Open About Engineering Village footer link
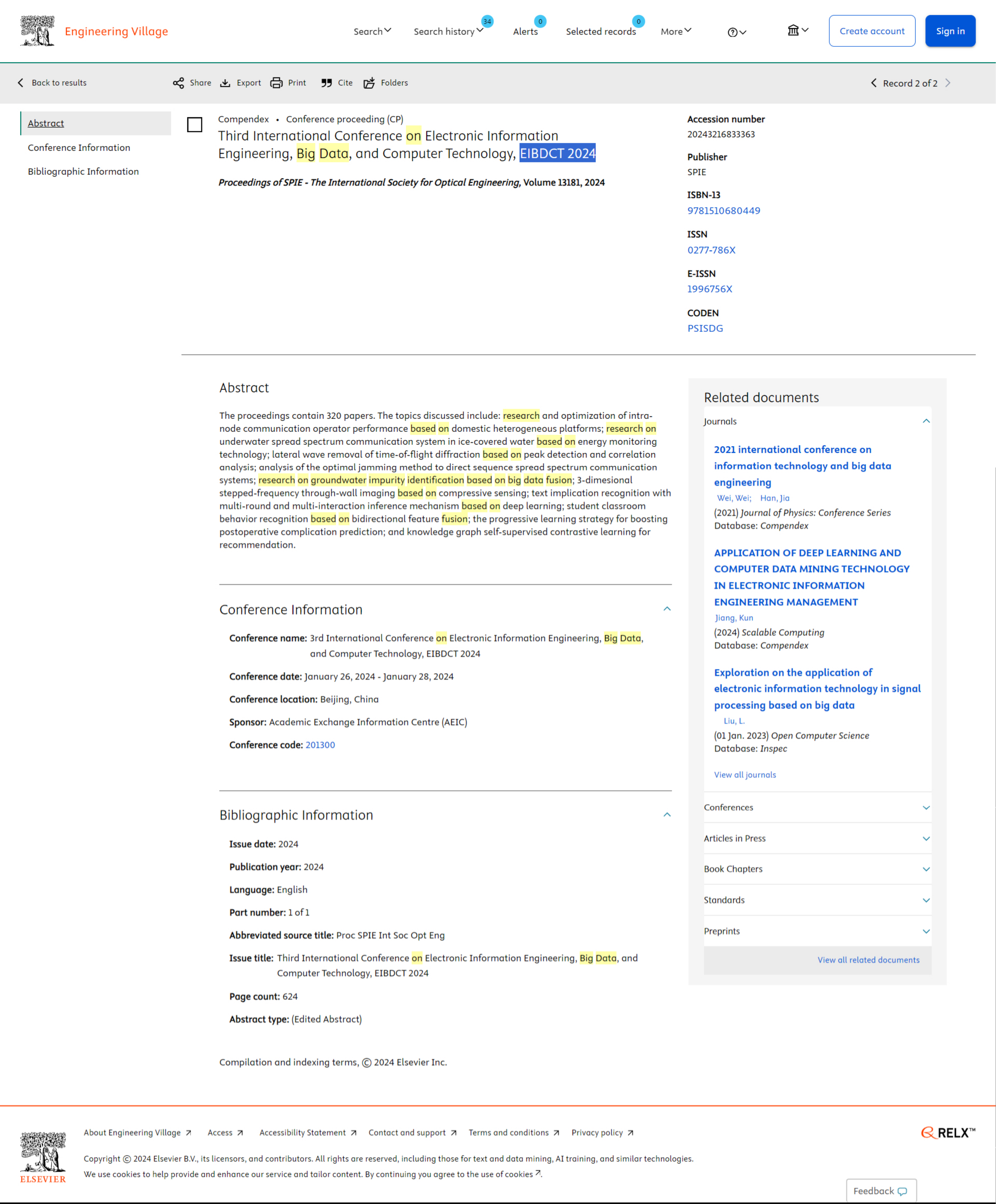This screenshot has width=996, height=1204. click(x=138, y=1132)
